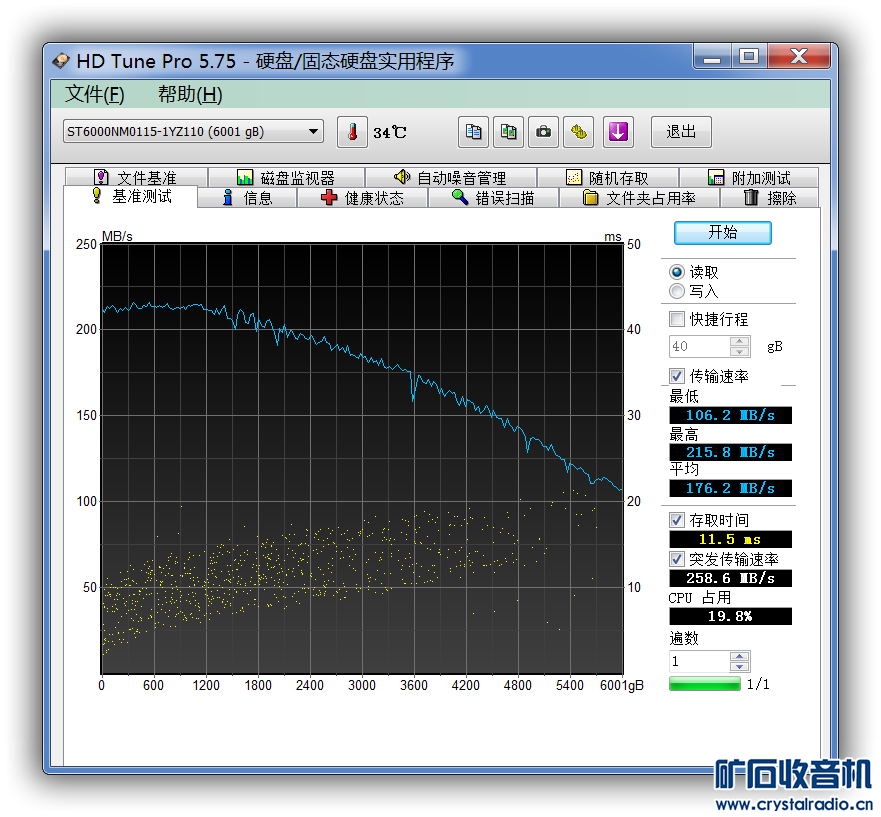This screenshot has height=817, width=881.
Task: Click the 退出 exit button
Action: [681, 132]
